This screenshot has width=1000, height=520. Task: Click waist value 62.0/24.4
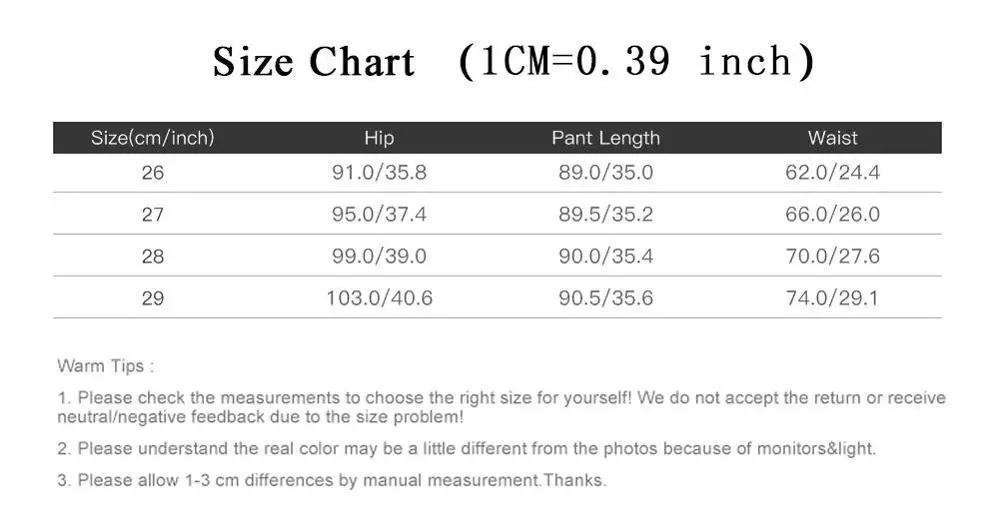[832, 173]
